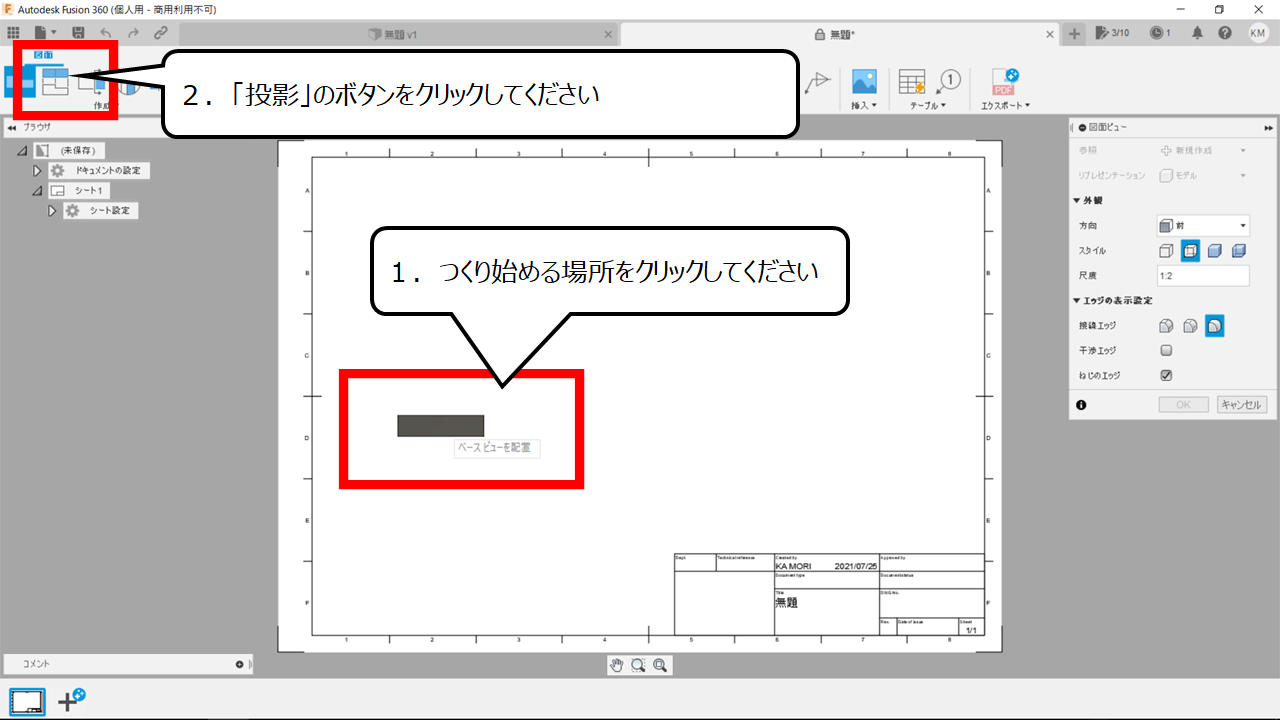Image resolution: width=1280 pixels, height=720 pixels.
Task: Select the 無題* drawing tab
Action: (836, 34)
